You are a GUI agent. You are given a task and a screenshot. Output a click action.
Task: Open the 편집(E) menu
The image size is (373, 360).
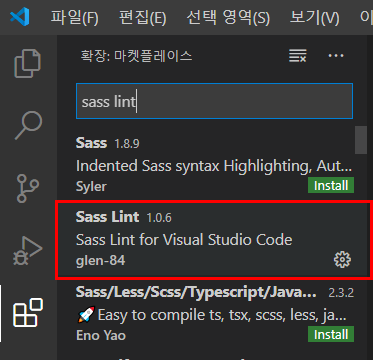(x=142, y=17)
